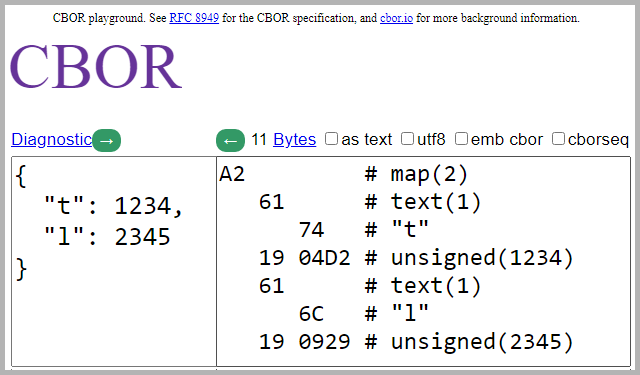Tick the cborseq checkbox
This screenshot has width=640, height=375.
558,139
